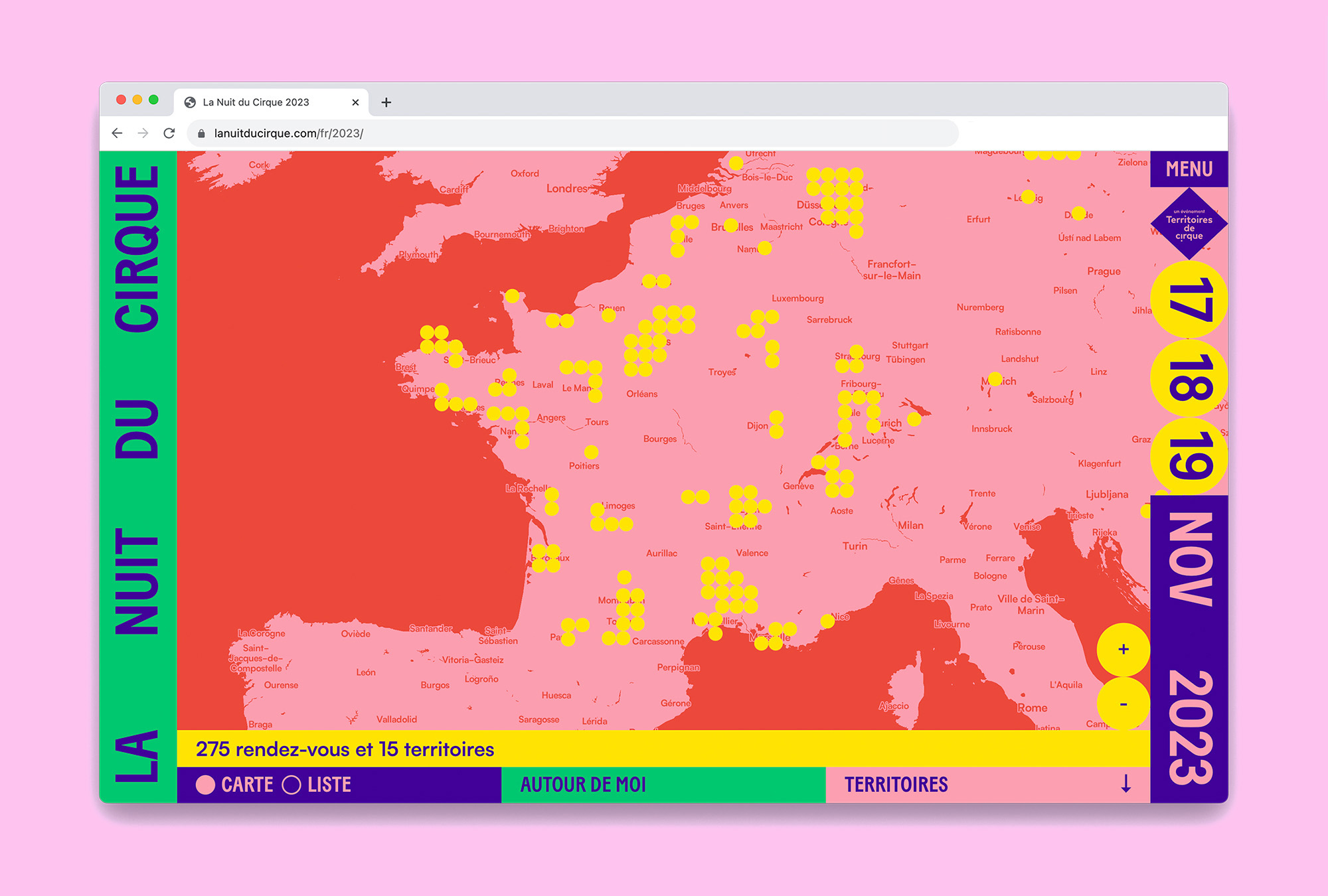Reload the page with the refresh icon

pyautogui.click(x=169, y=133)
